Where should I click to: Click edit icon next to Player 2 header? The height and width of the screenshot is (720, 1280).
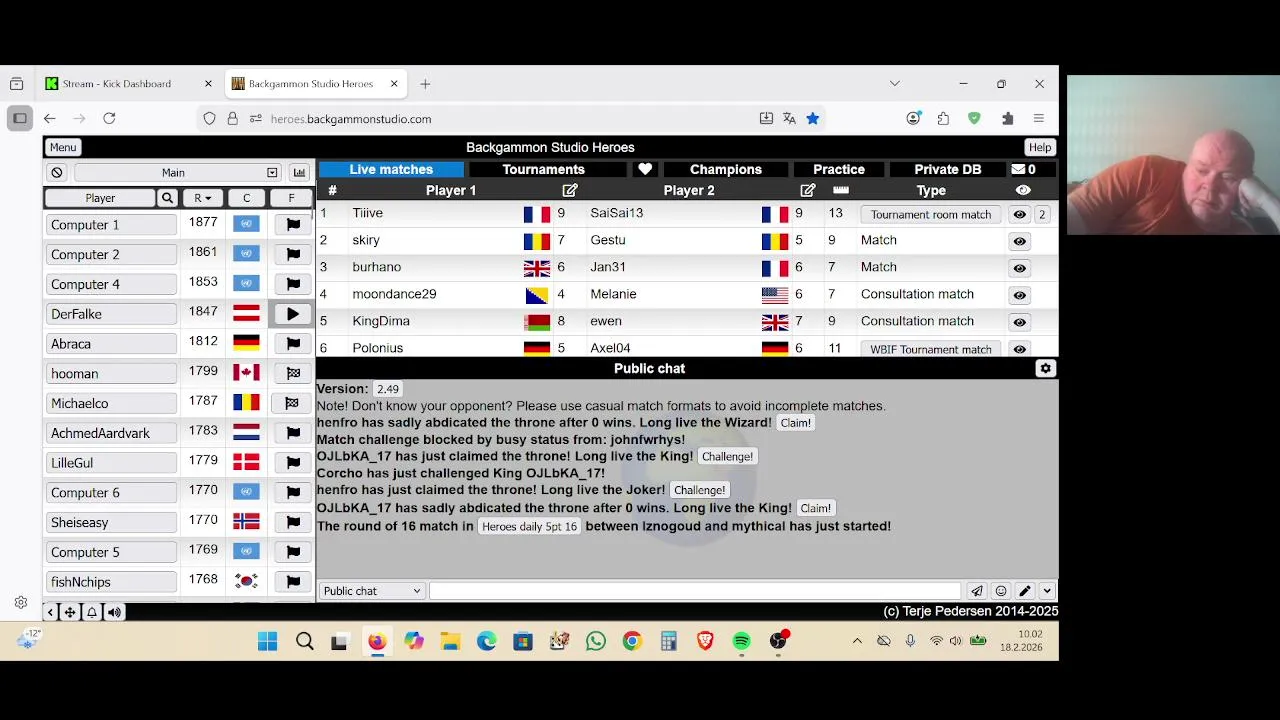click(x=808, y=190)
